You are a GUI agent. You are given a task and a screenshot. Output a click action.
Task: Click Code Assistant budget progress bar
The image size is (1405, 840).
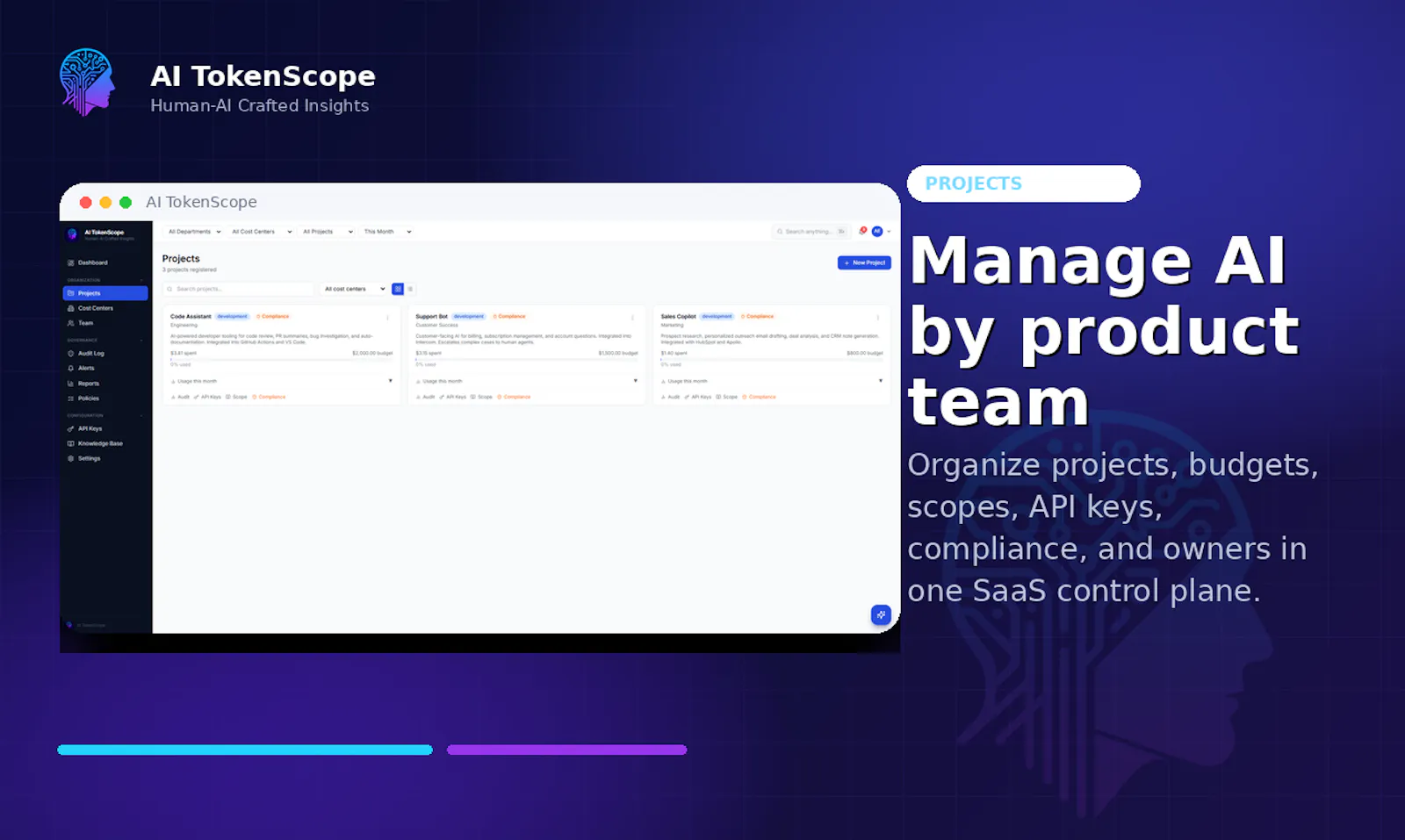[x=281, y=359]
